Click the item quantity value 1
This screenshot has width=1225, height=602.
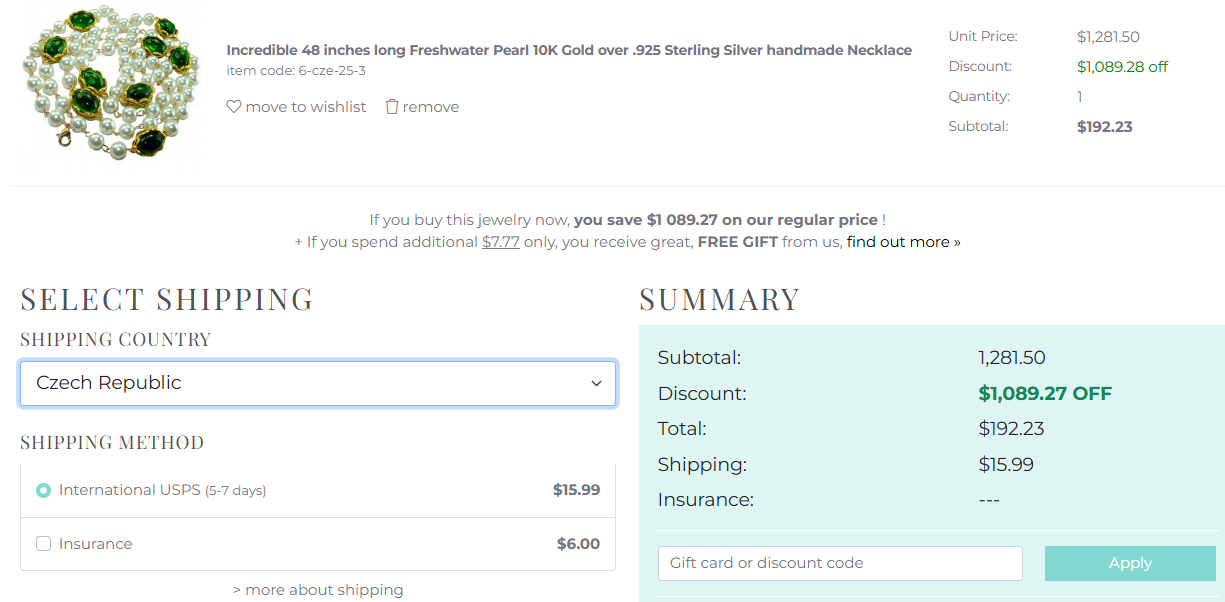coord(1080,97)
